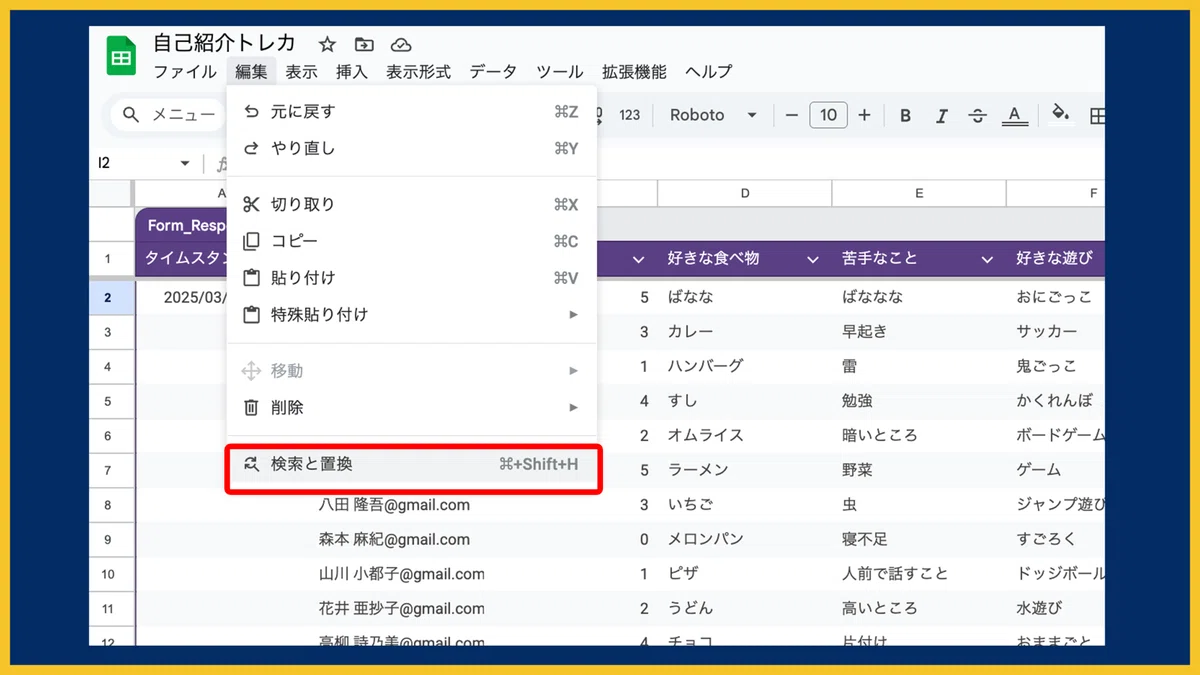Select row 9 header
The height and width of the screenshot is (675, 1200).
tap(111, 539)
